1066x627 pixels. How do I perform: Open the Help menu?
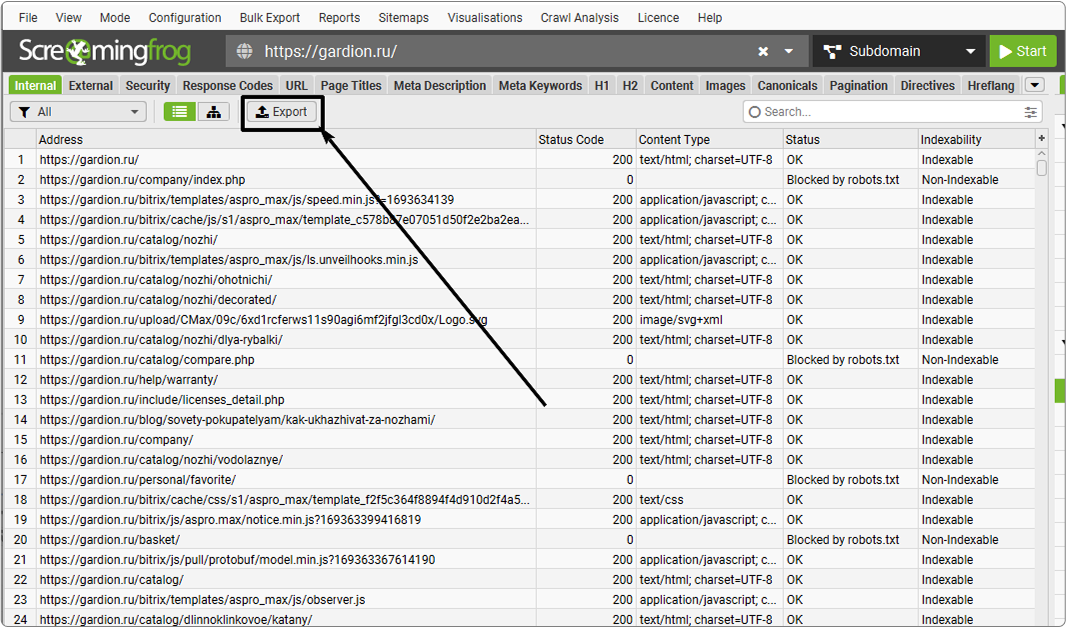point(710,18)
